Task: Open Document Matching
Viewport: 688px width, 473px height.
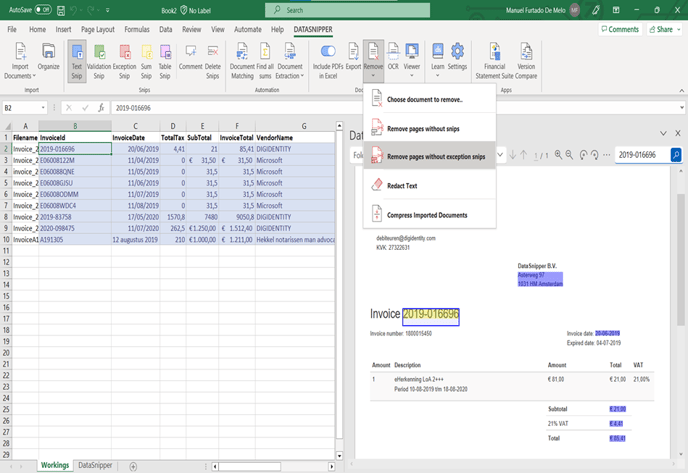Action: click(242, 61)
